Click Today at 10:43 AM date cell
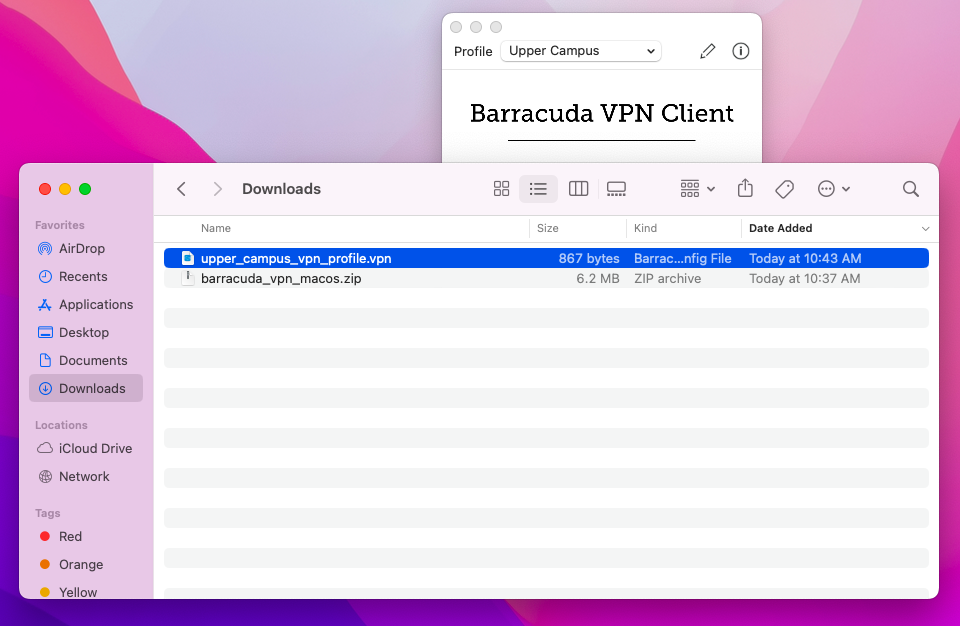 (x=805, y=258)
